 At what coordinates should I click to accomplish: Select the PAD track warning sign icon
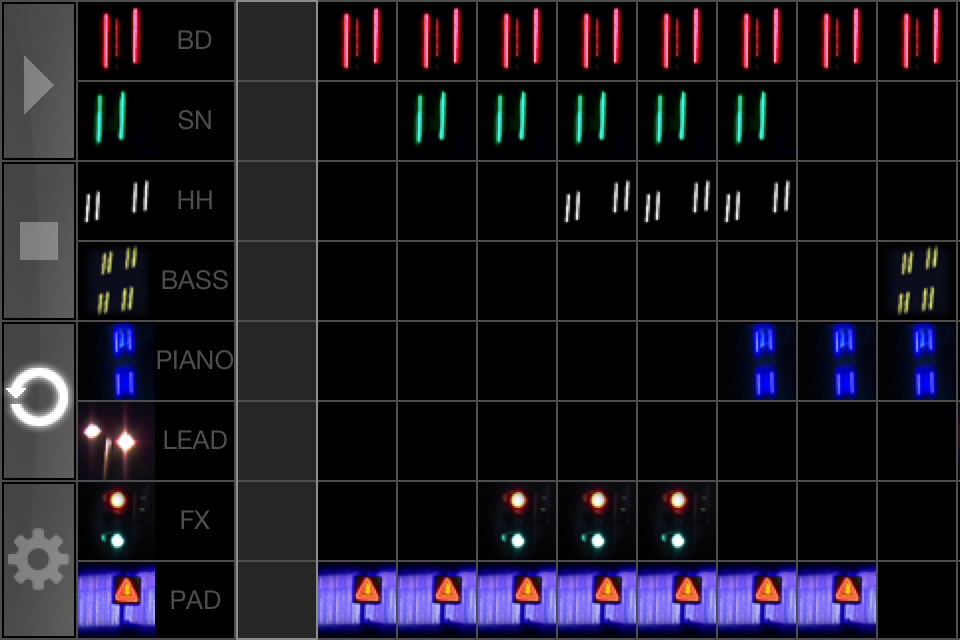[117, 600]
